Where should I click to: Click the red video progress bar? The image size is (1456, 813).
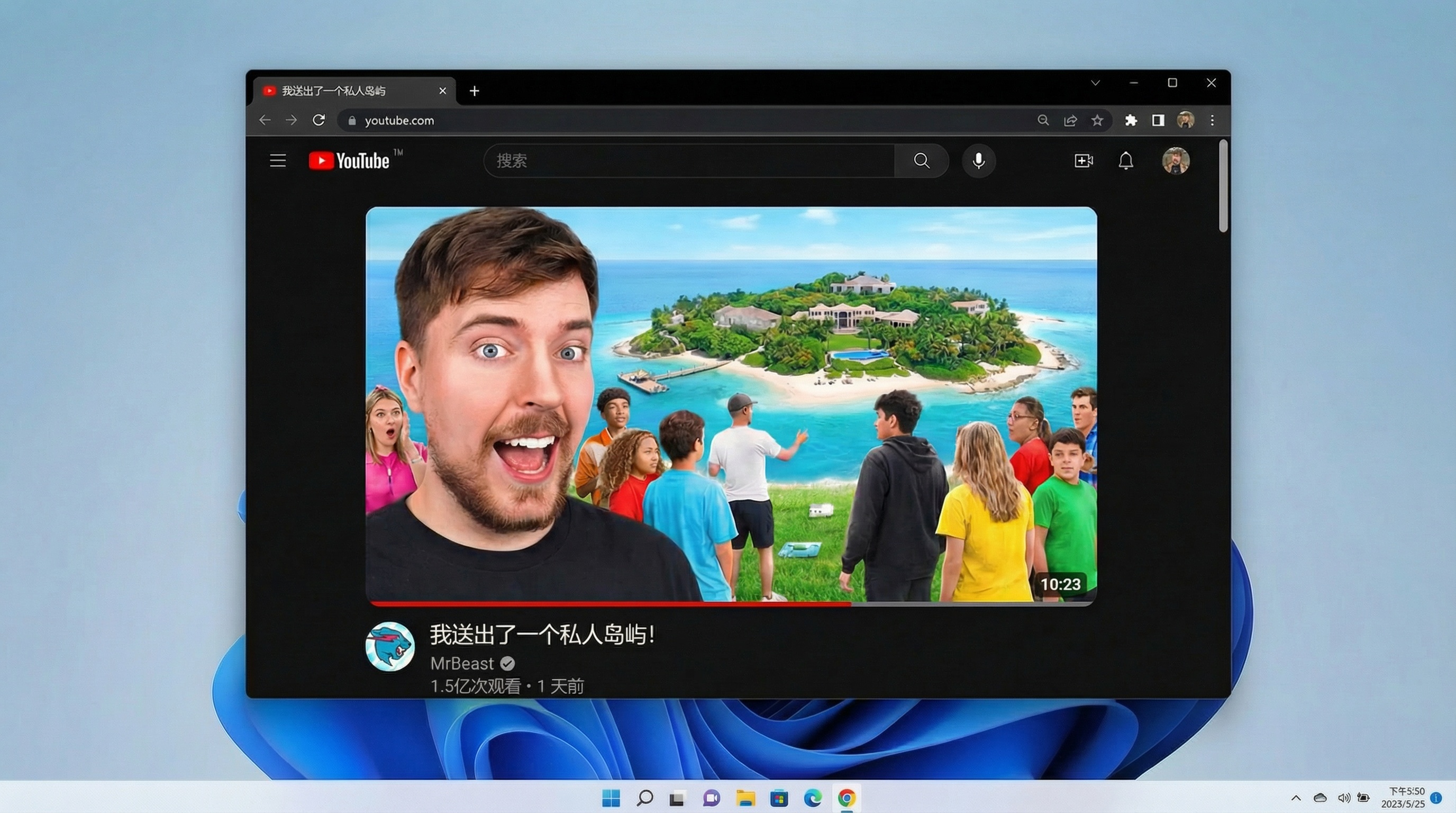611,604
